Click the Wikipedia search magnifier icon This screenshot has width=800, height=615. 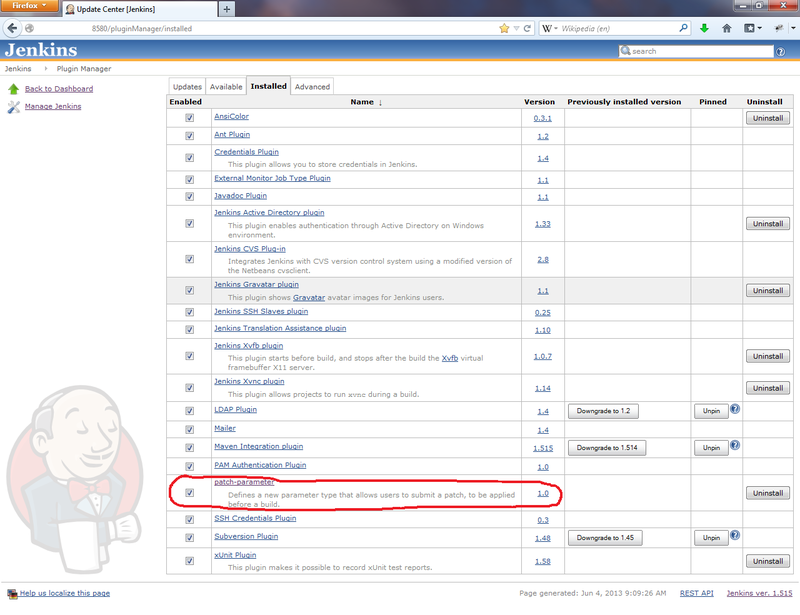(683, 28)
